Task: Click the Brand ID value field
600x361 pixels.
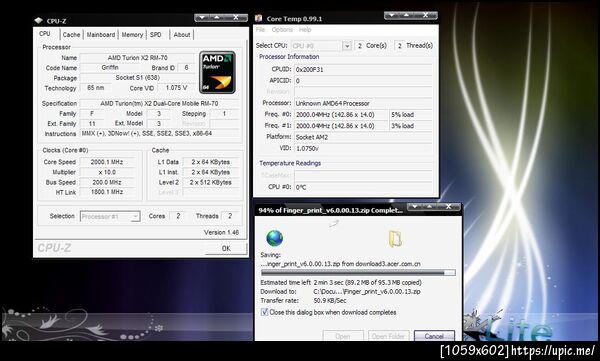Action: (x=186, y=68)
